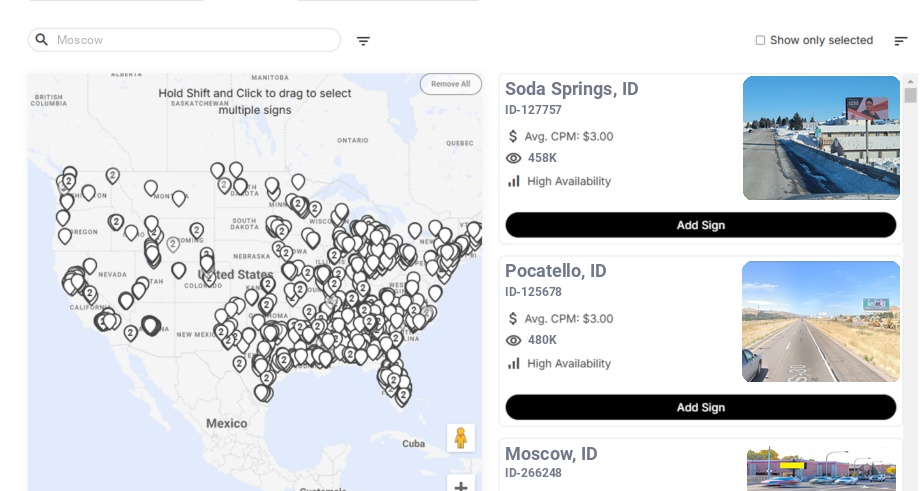Click Pocatello impressions eye icon
This screenshot has height=491, width=920.
pos(514,340)
